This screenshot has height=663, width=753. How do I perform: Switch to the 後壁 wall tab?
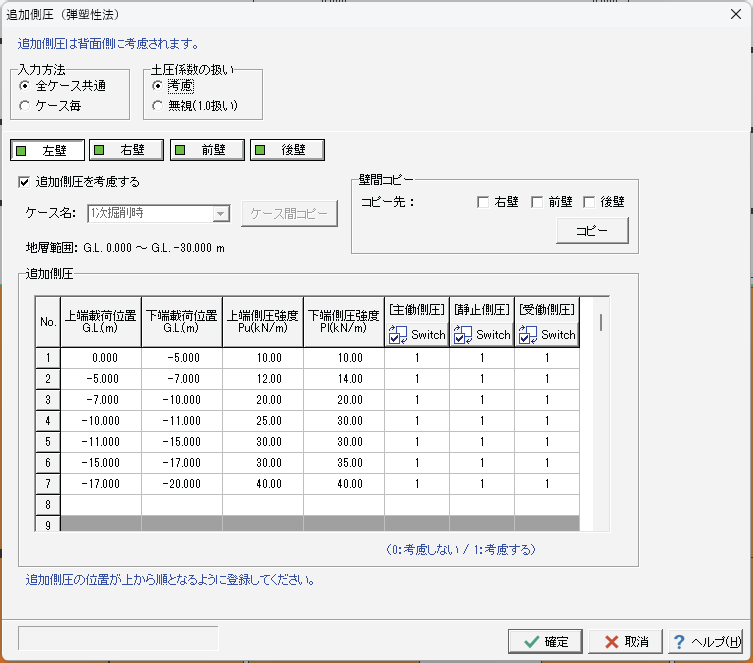[285, 151]
